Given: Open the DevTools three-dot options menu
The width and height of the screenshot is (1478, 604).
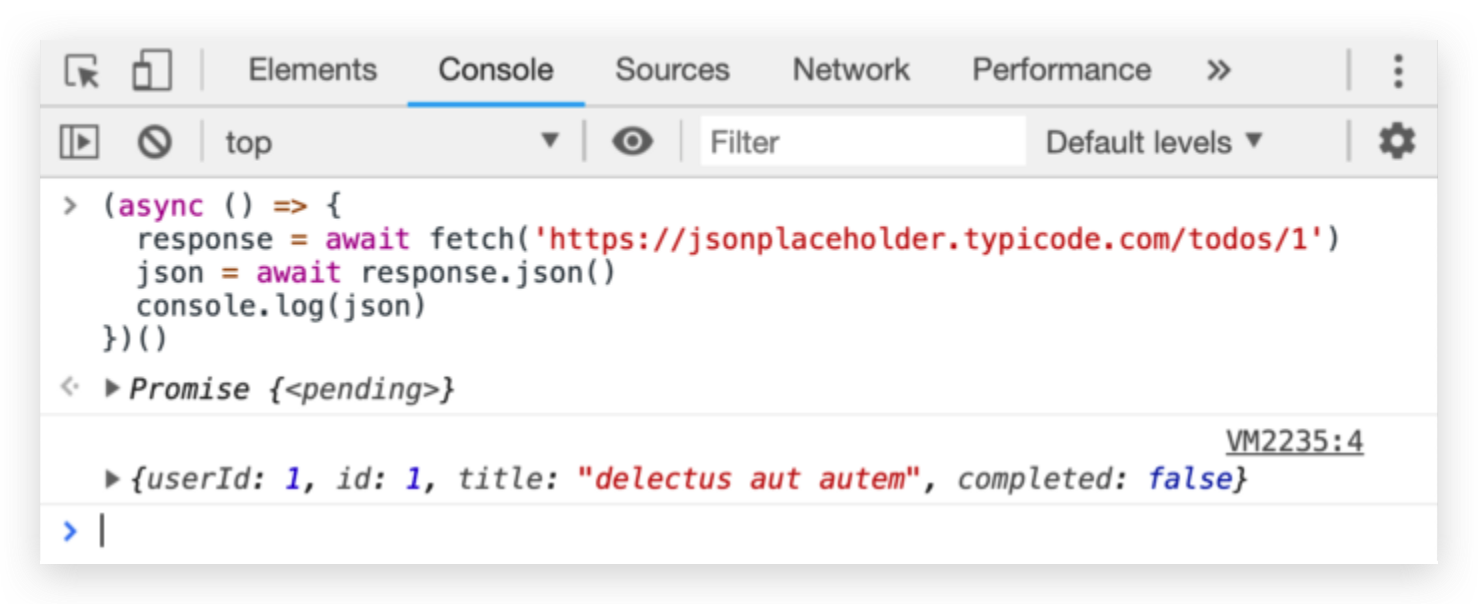Looking at the screenshot, I should click(x=1397, y=71).
